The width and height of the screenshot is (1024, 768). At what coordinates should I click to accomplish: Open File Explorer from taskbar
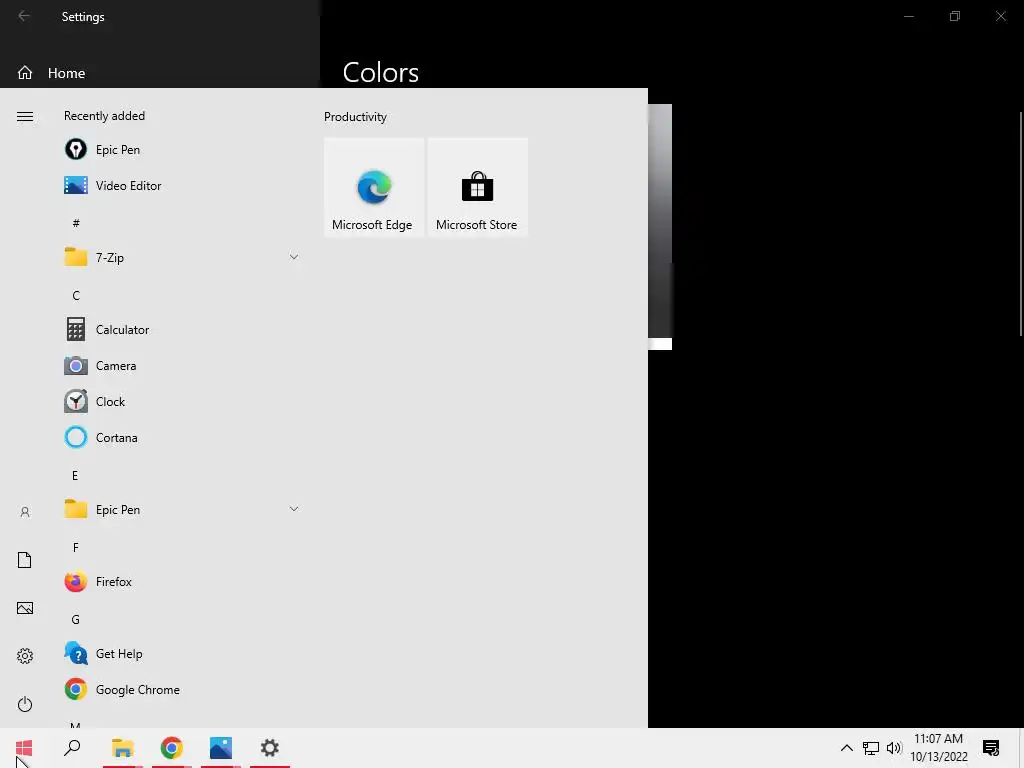click(123, 748)
